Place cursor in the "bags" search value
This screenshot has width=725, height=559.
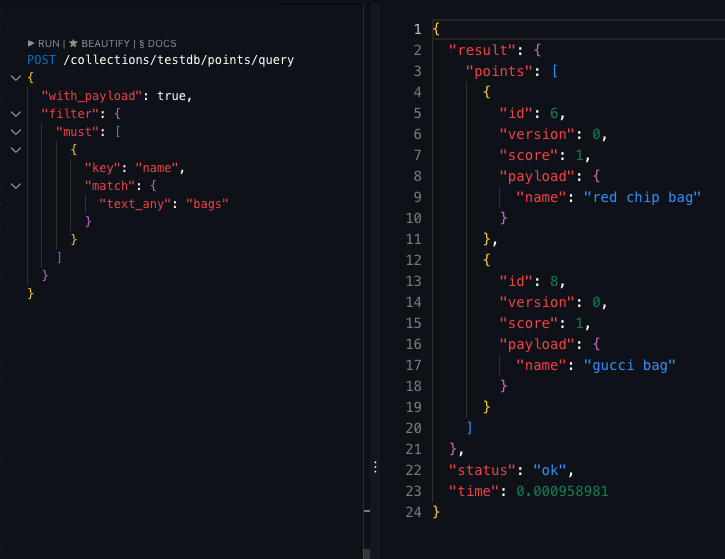point(208,204)
